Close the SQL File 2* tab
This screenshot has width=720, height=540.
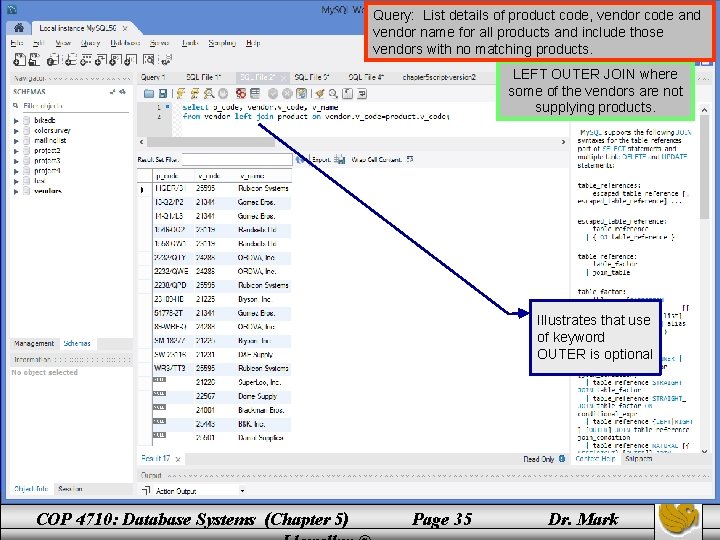coord(284,78)
